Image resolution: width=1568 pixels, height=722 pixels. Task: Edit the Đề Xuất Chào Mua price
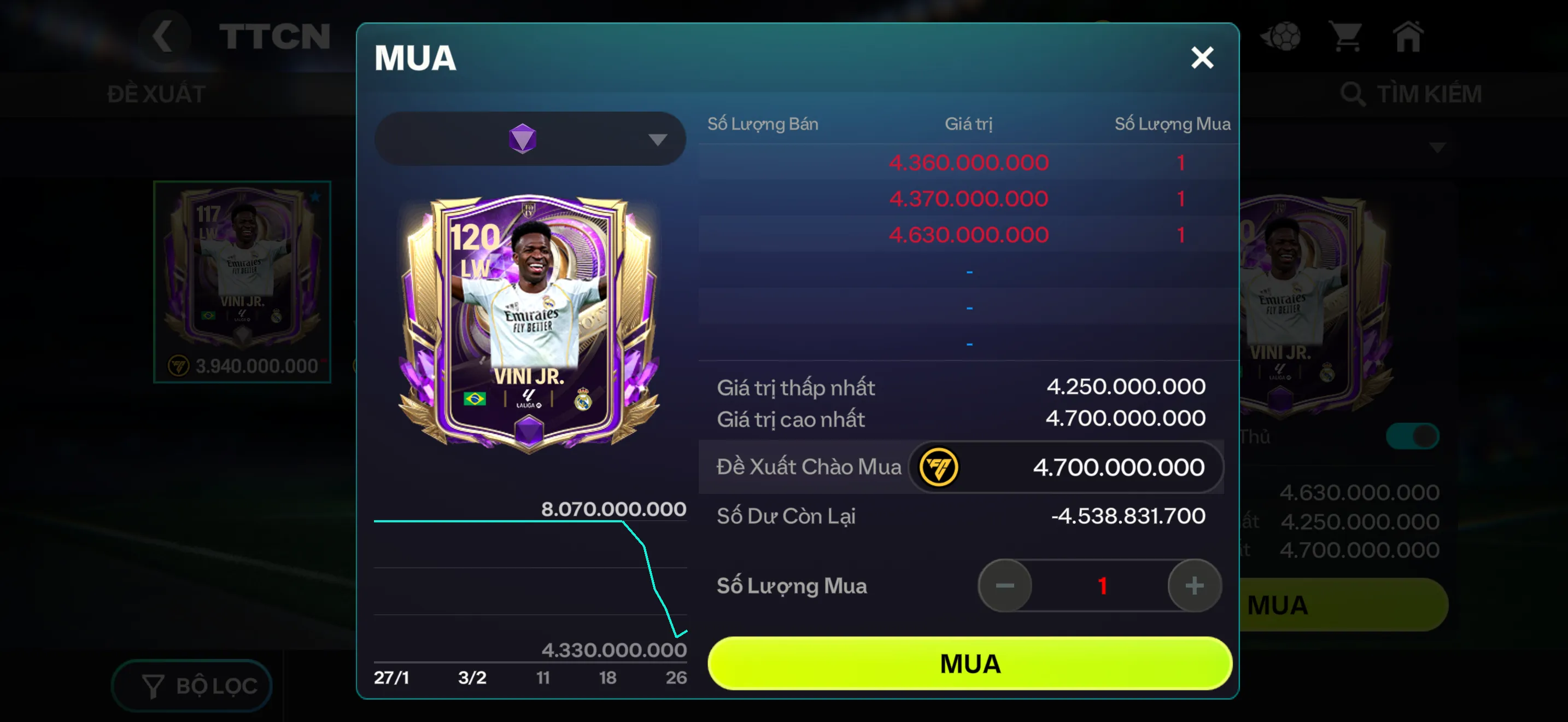[x=1065, y=468]
